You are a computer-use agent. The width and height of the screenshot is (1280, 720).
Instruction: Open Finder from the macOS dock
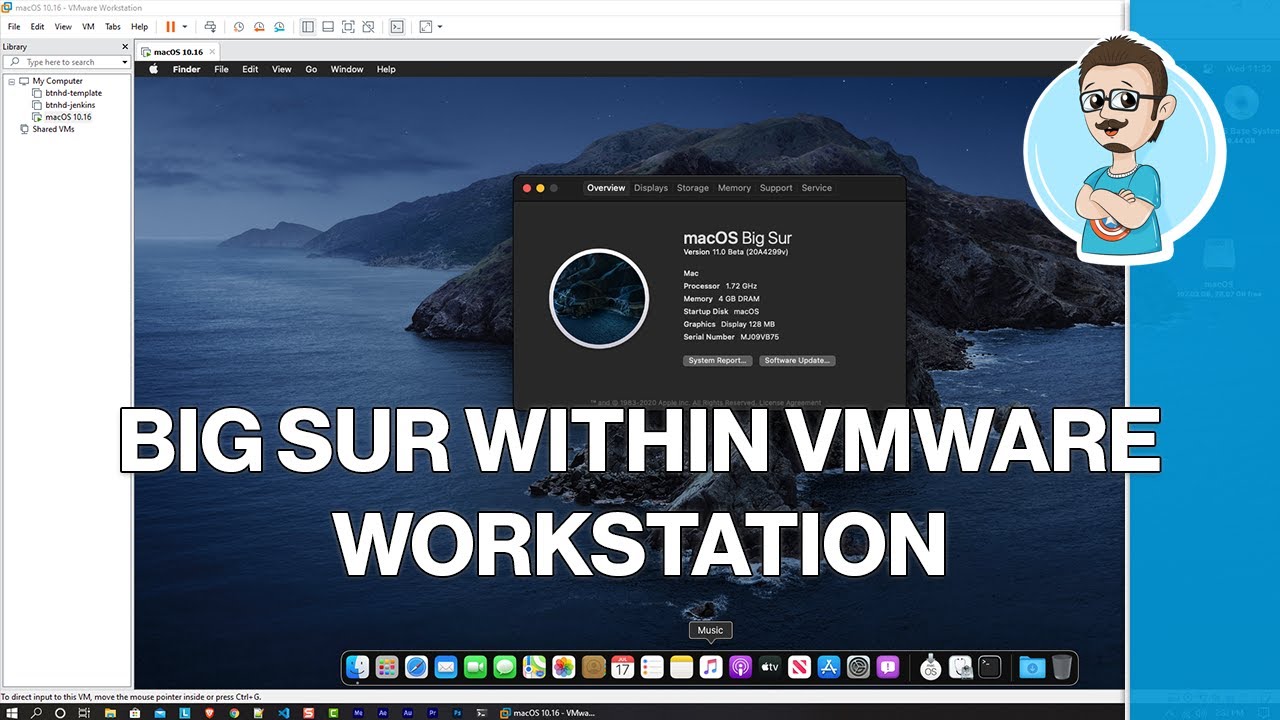[x=358, y=667]
